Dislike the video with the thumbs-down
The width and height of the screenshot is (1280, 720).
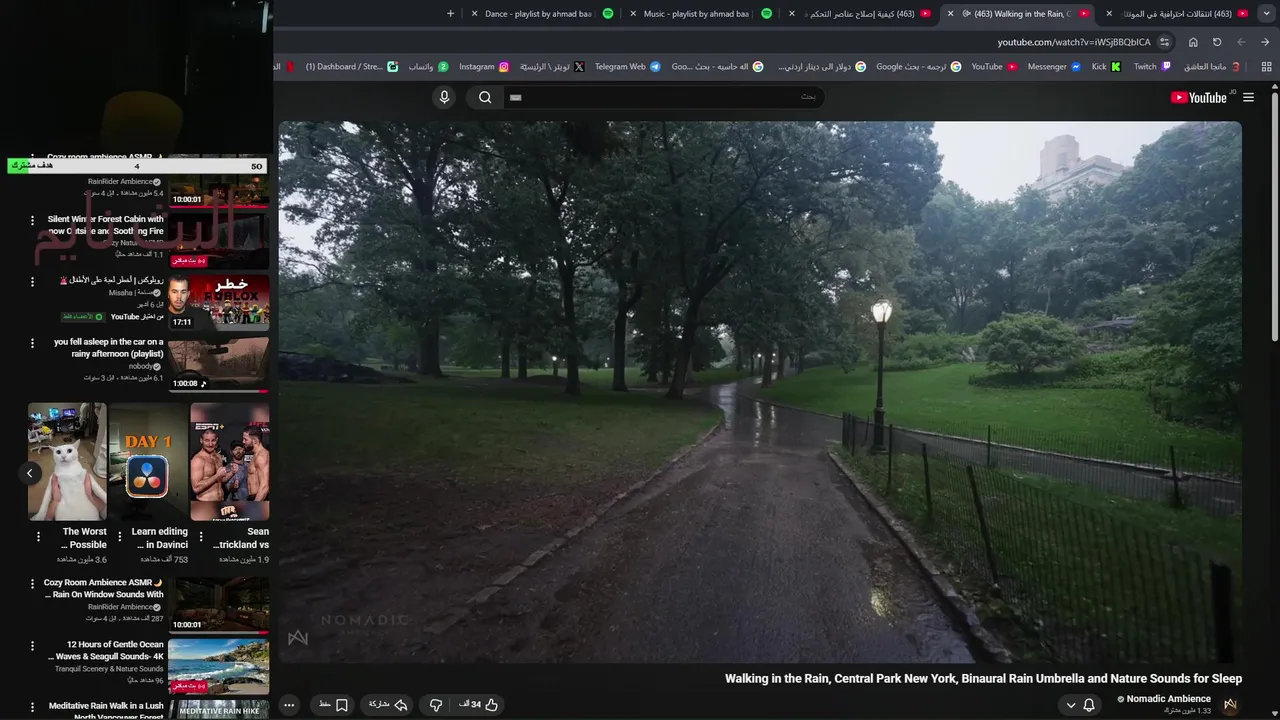pyautogui.click(x=436, y=704)
